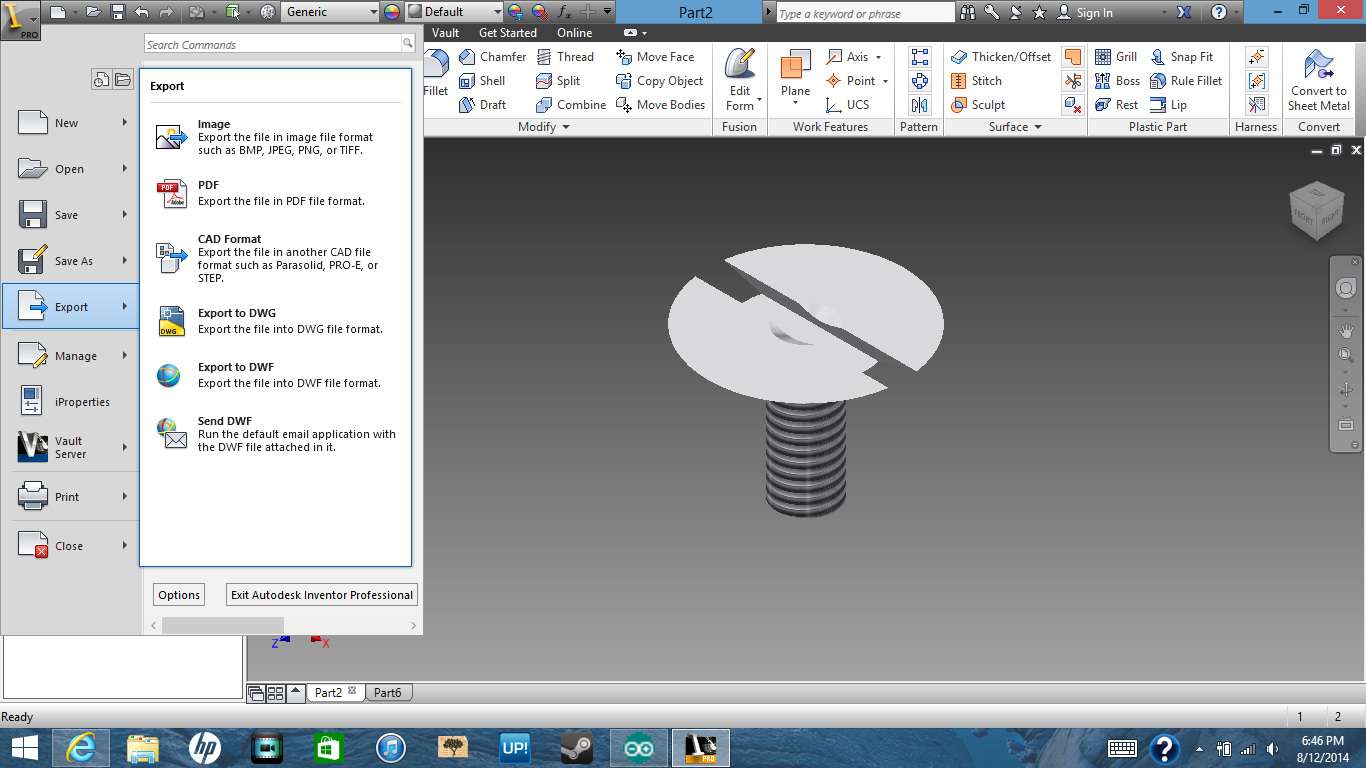Click the Boss plastic part tool
The image size is (1366, 768).
coord(1117,81)
